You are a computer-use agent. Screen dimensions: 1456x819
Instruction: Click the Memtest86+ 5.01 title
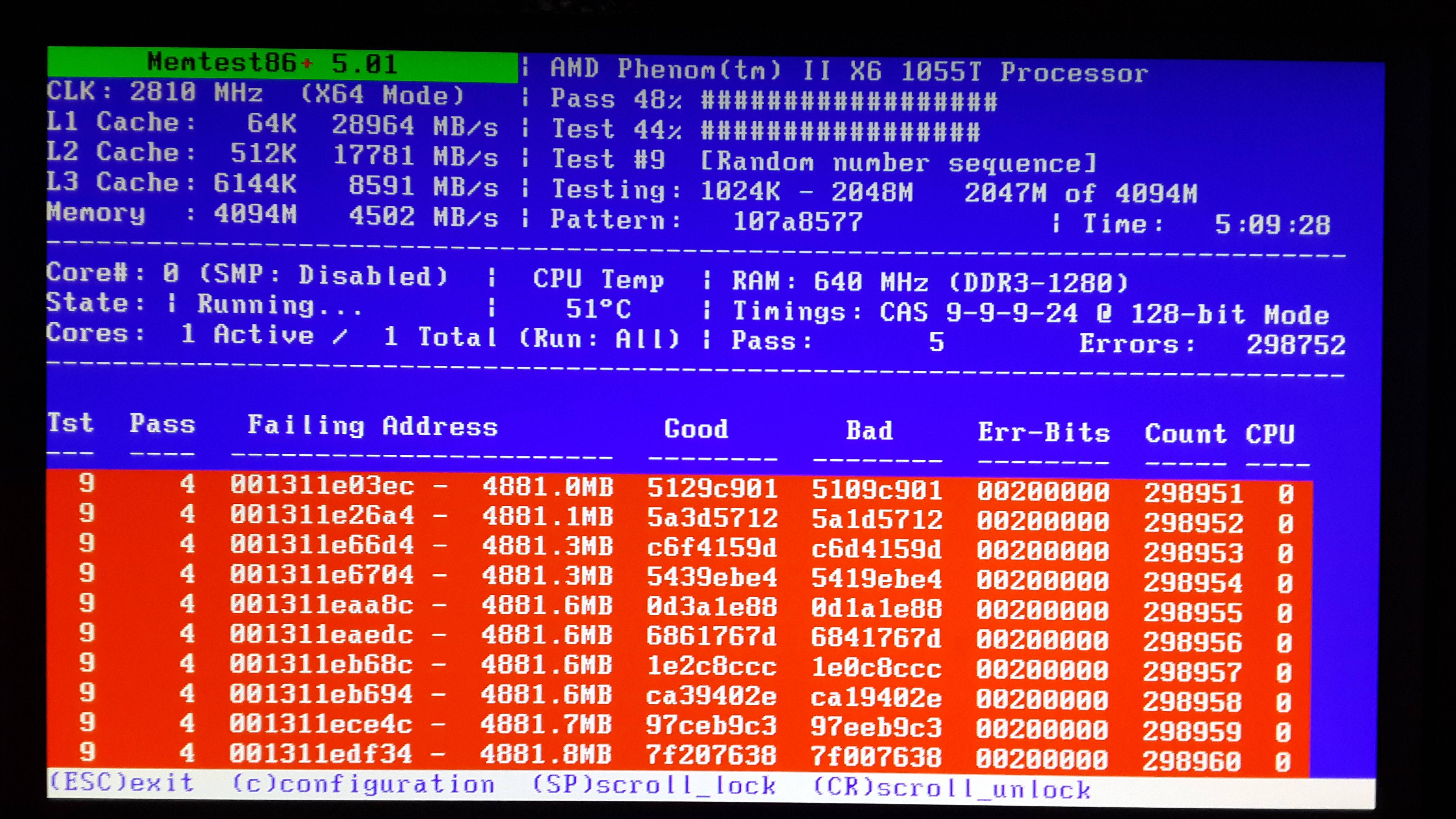(272, 63)
